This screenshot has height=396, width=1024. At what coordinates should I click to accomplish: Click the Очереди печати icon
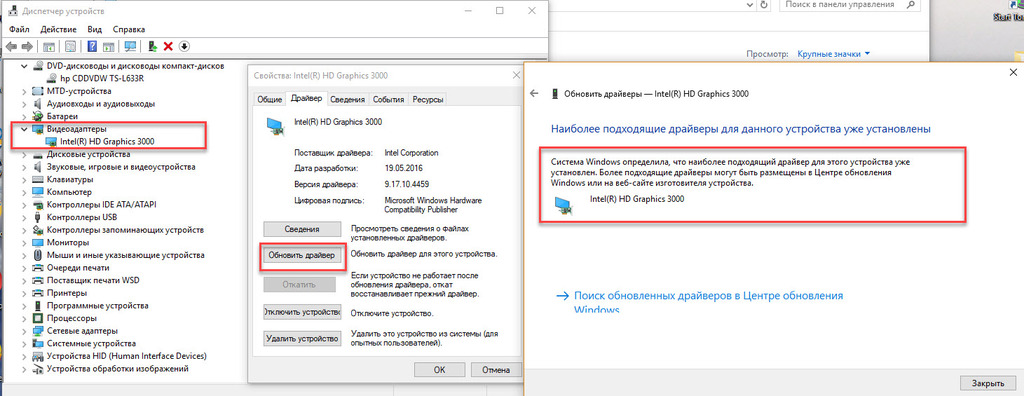click(x=37, y=268)
